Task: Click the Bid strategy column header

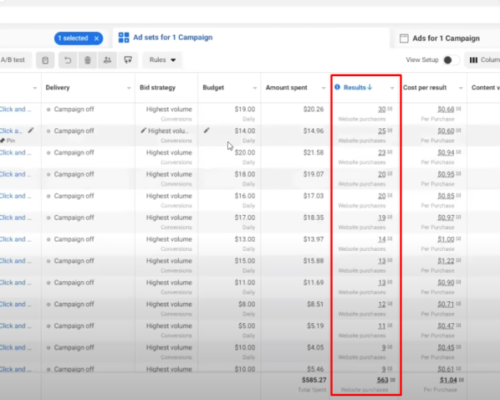Action: coord(157,88)
